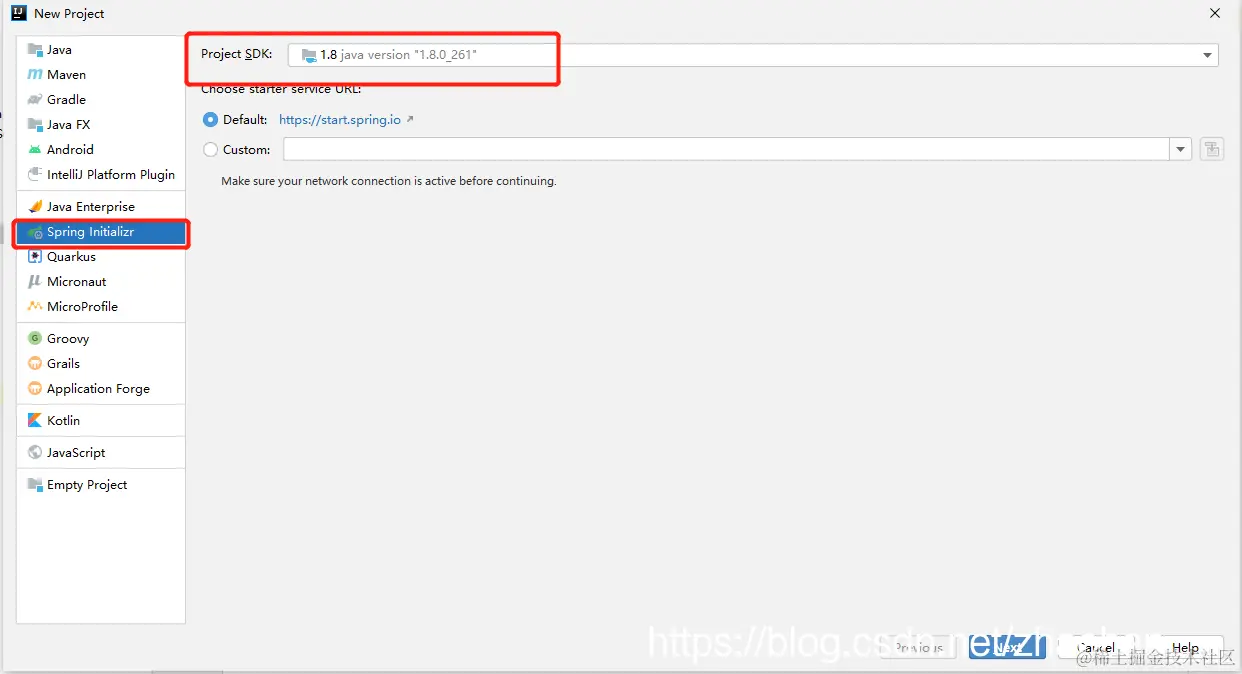Choose the JavaScript project category
Viewport: 1242px width, 674px height.
click(101, 453)
